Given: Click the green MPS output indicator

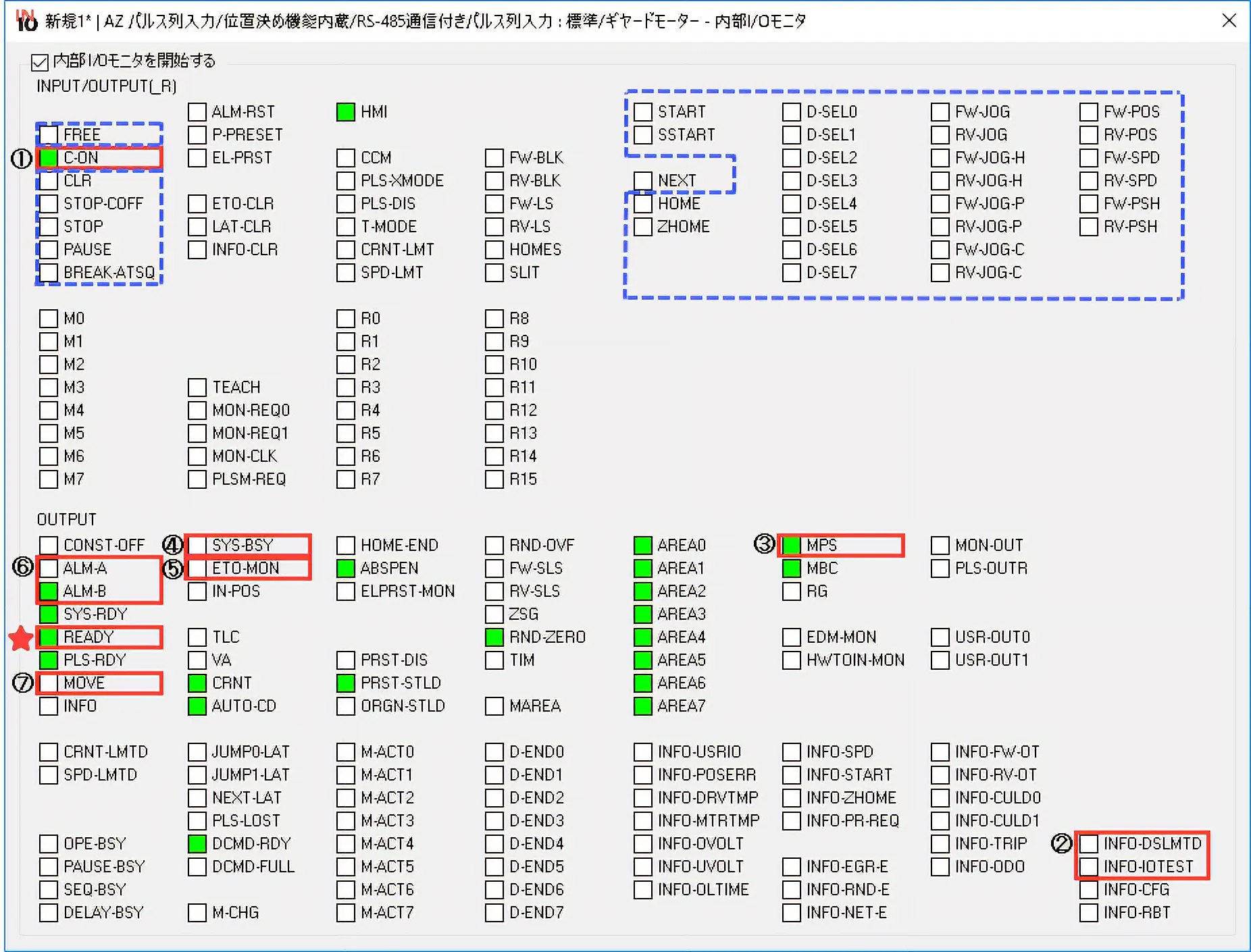Looking at the screenshot, I should [792, 545].
